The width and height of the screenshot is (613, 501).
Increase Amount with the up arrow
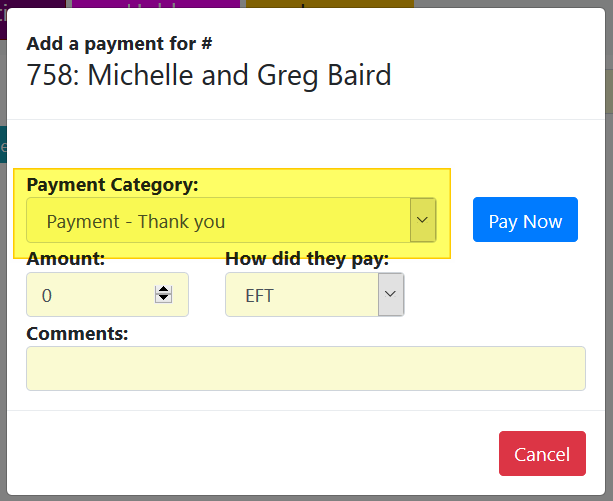pyautogui.click(x=164, y=290)
